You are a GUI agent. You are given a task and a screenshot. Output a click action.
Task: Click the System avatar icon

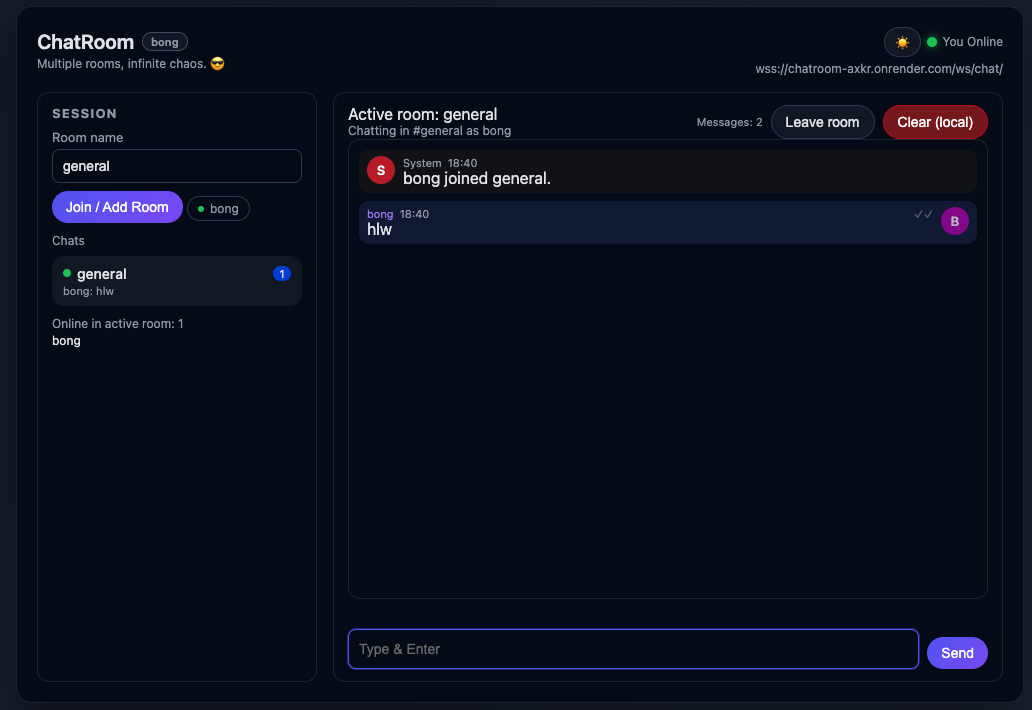point(380,170)
